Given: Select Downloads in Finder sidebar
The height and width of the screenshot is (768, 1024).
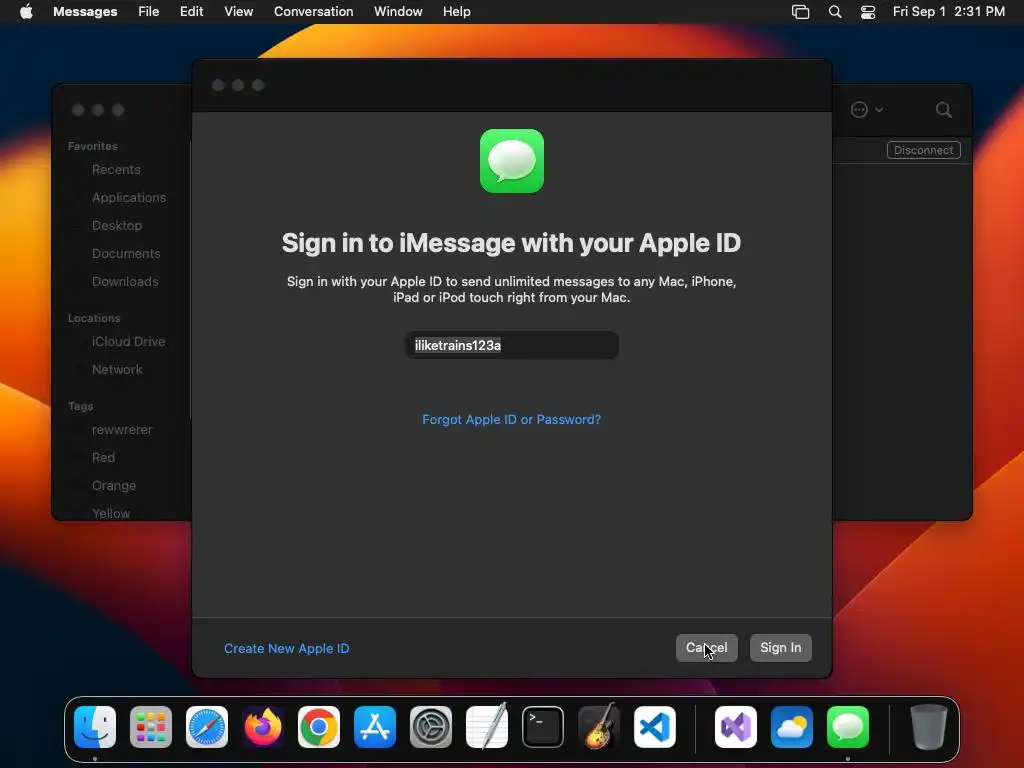Looking at the screenshot, I should click(x=125, y=281).
